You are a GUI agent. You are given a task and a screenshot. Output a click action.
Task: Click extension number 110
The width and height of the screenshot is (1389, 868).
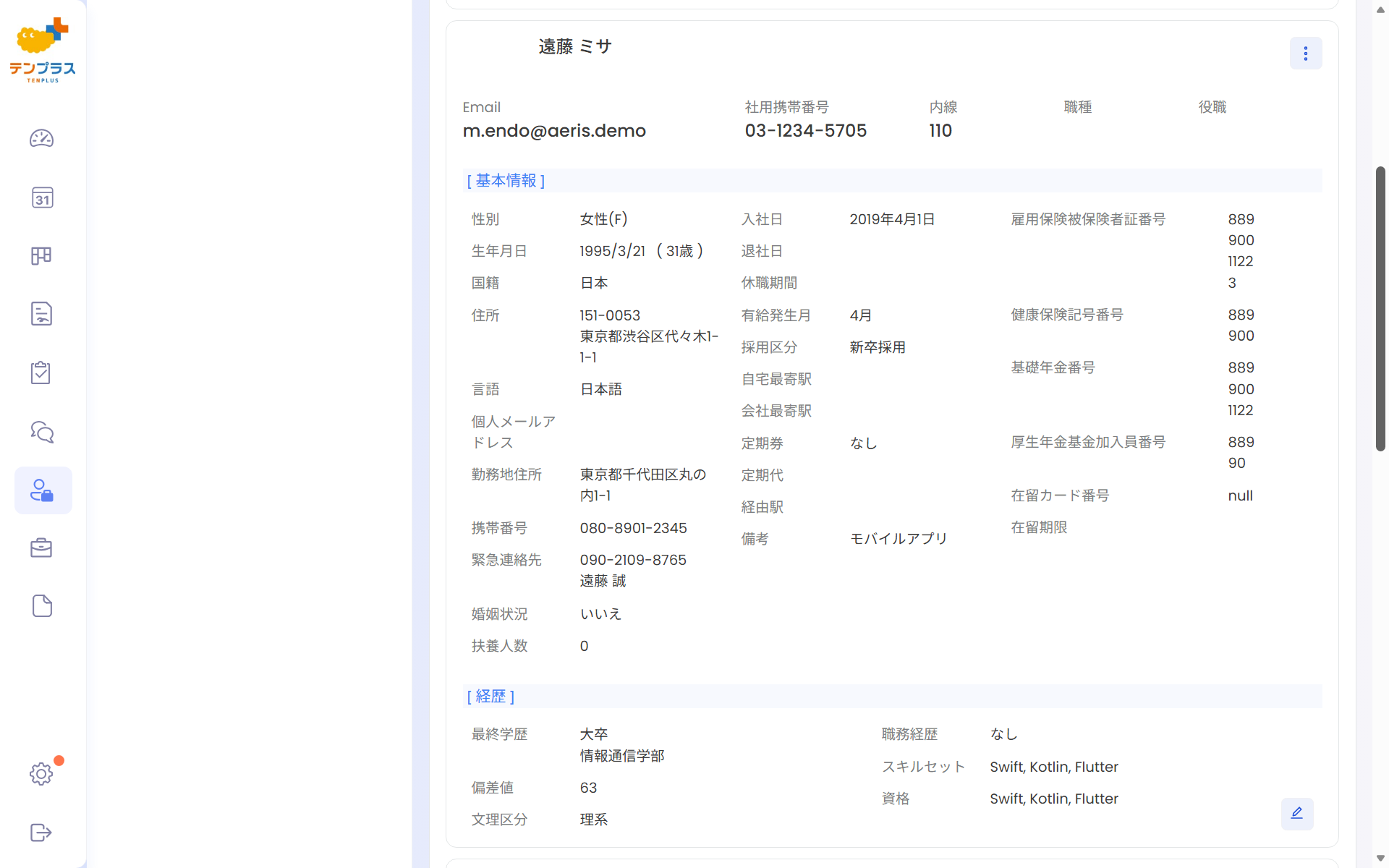tap(940, 131)
